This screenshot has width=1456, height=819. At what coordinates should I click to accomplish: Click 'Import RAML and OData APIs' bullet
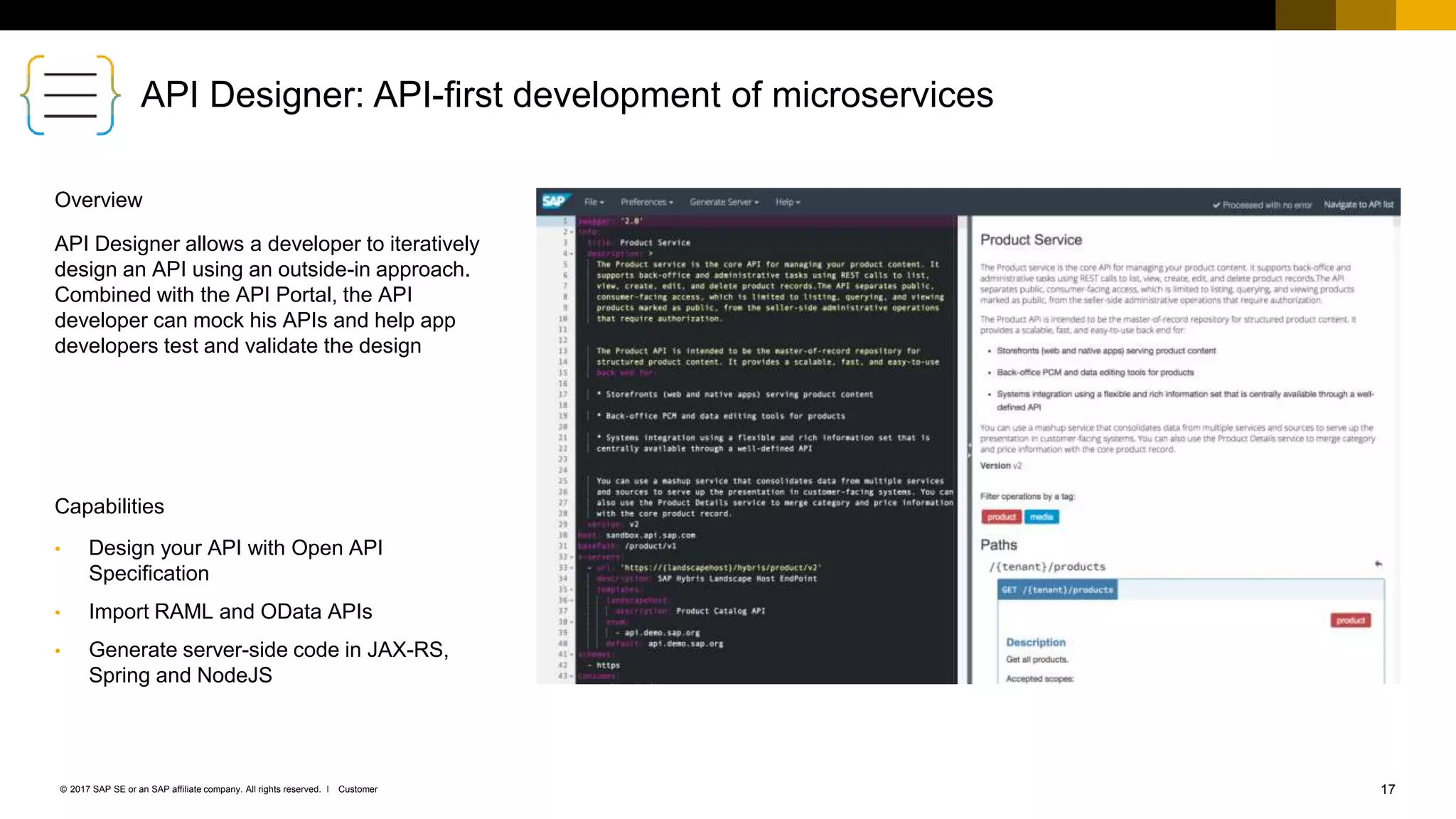point(230,611)
